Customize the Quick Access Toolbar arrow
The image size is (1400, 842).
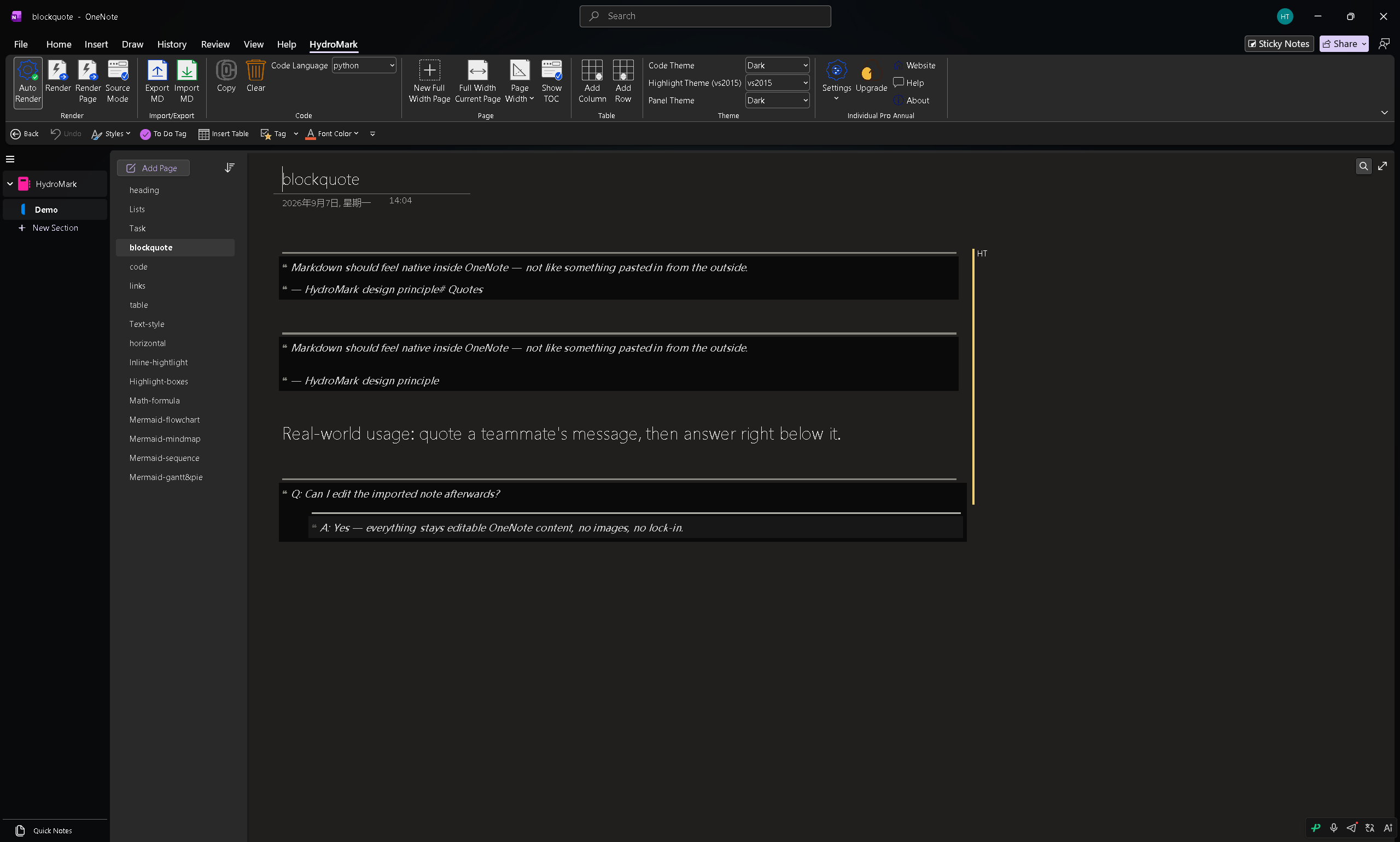point(373,134)
